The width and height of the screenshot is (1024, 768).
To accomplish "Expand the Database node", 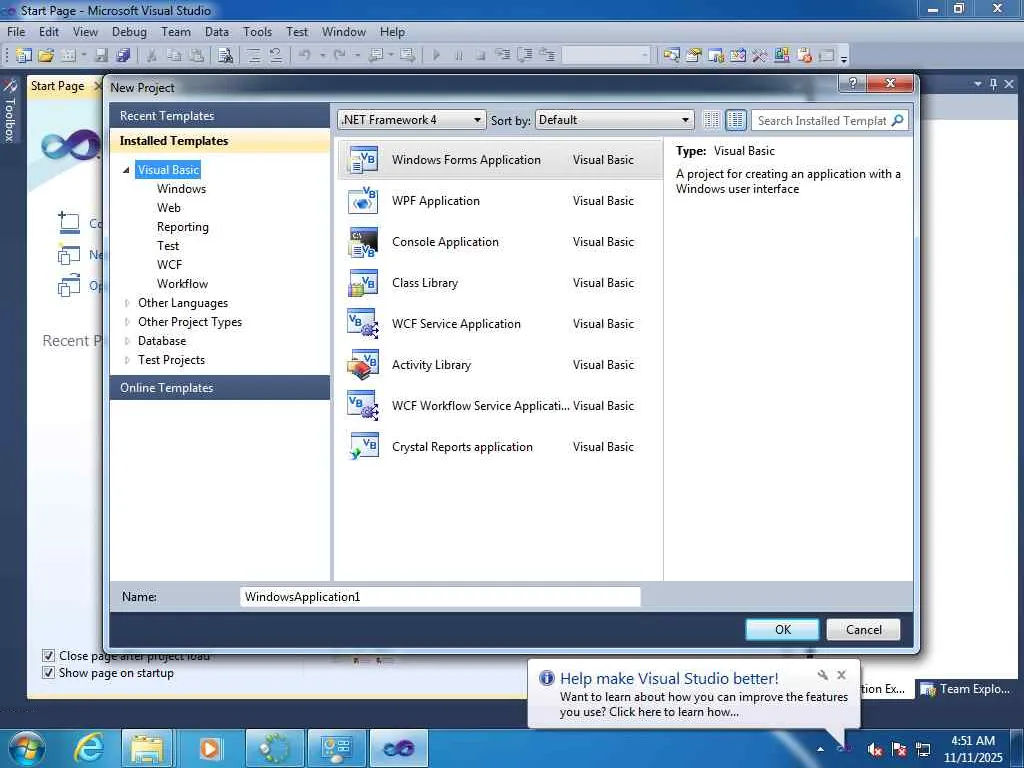I will [x=127, y=341].
